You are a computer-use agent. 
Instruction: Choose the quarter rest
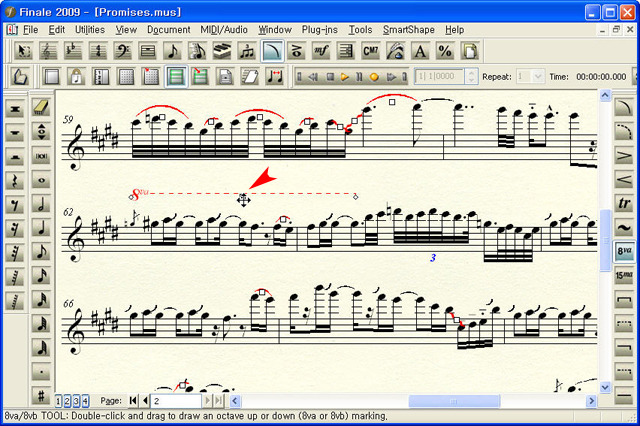click(x=15, y=180)
